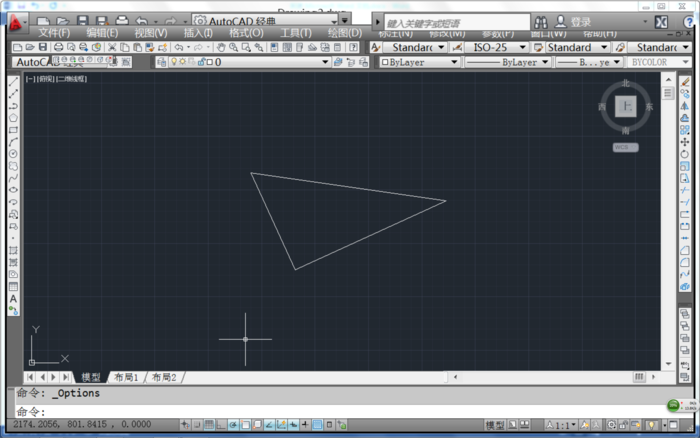Image resolution: width=700 pixels, height=438 pixels.
Task: Open the 格式(O) menu
Action: [x=246, y=33]
